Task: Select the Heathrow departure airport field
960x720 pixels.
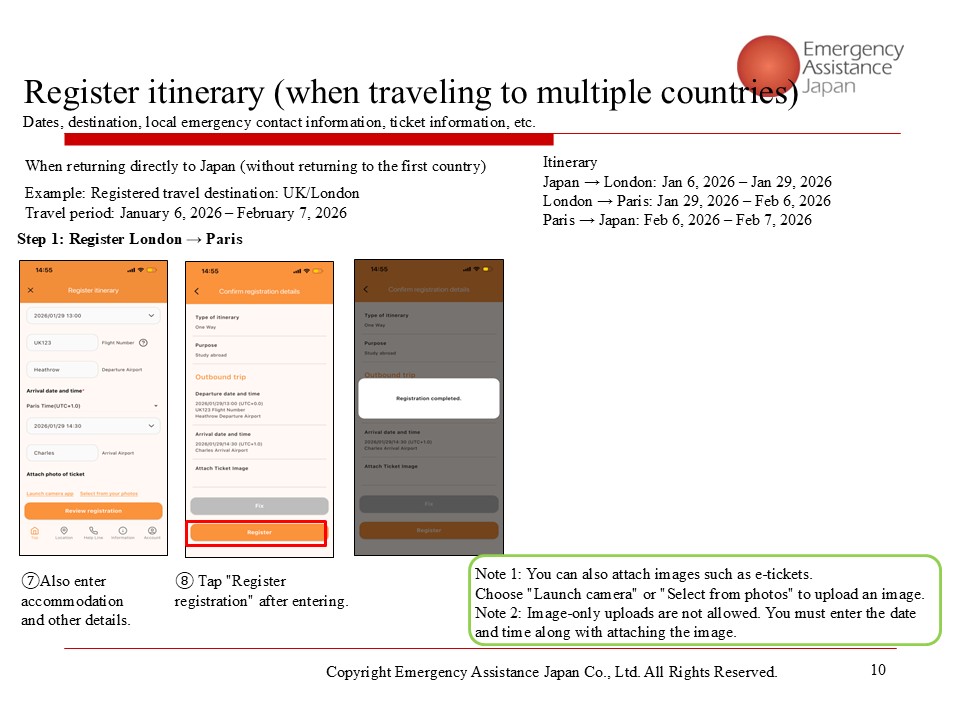Action: point(61,369)
